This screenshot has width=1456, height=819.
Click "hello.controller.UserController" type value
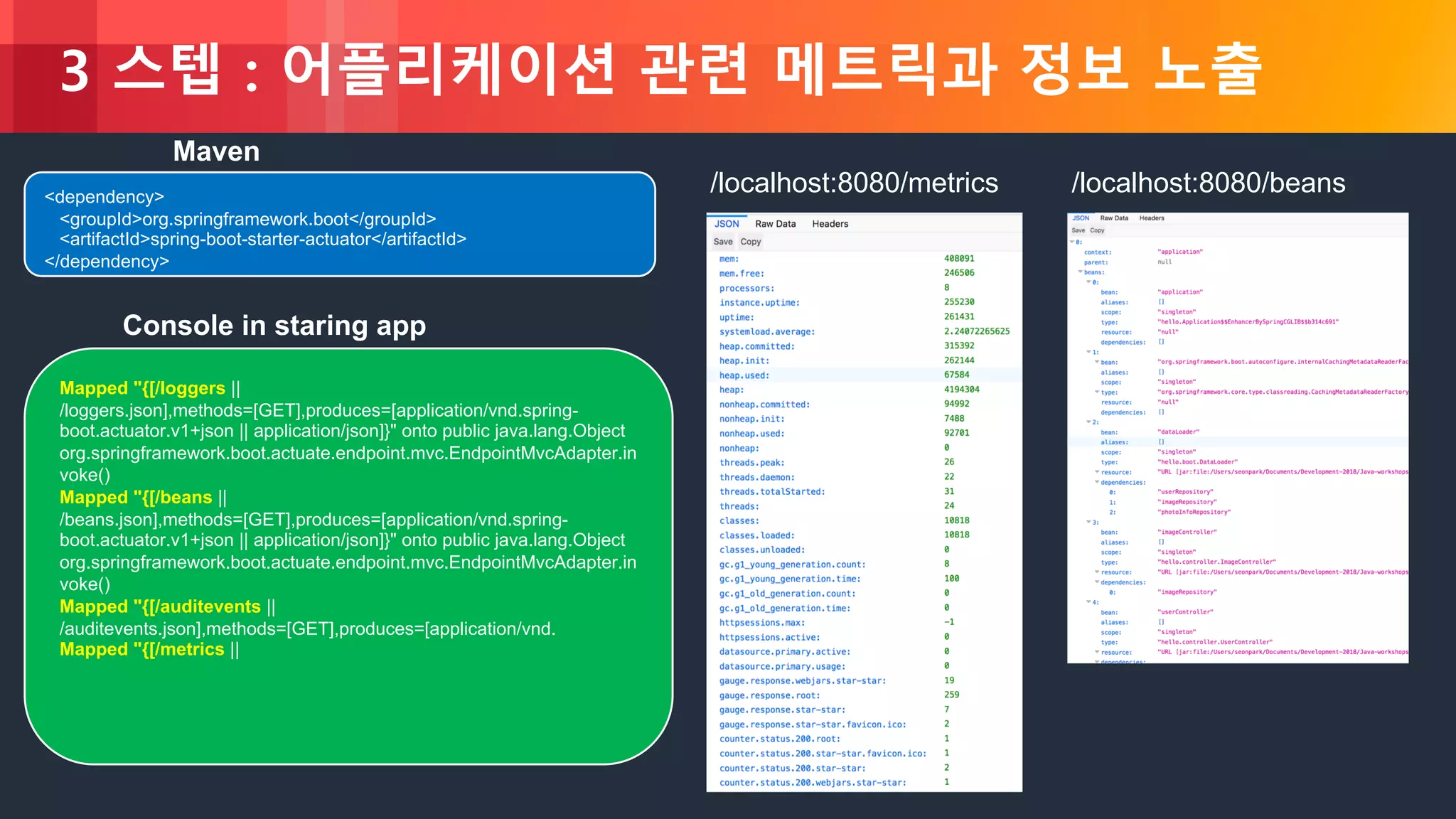click(1215, 642)
